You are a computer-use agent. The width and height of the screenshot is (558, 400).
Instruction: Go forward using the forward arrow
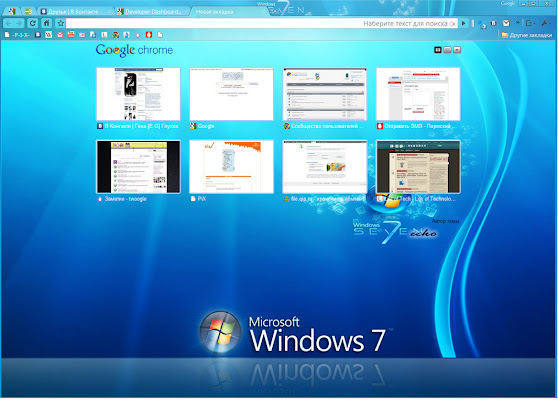pyautogui.click(x=19, y=23)
